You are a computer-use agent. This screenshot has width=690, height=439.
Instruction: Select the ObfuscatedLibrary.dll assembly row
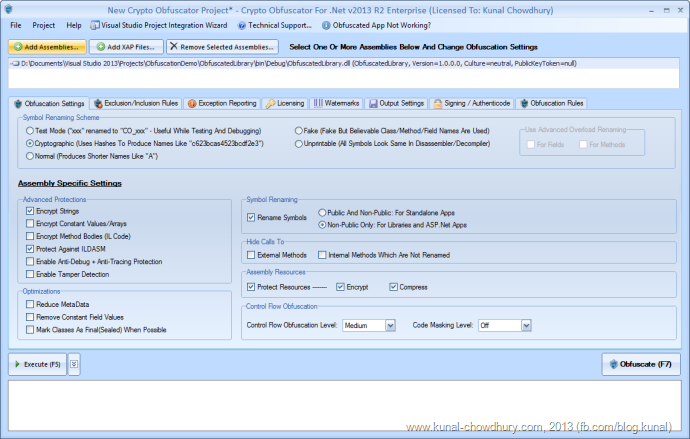tap(344, 64)
